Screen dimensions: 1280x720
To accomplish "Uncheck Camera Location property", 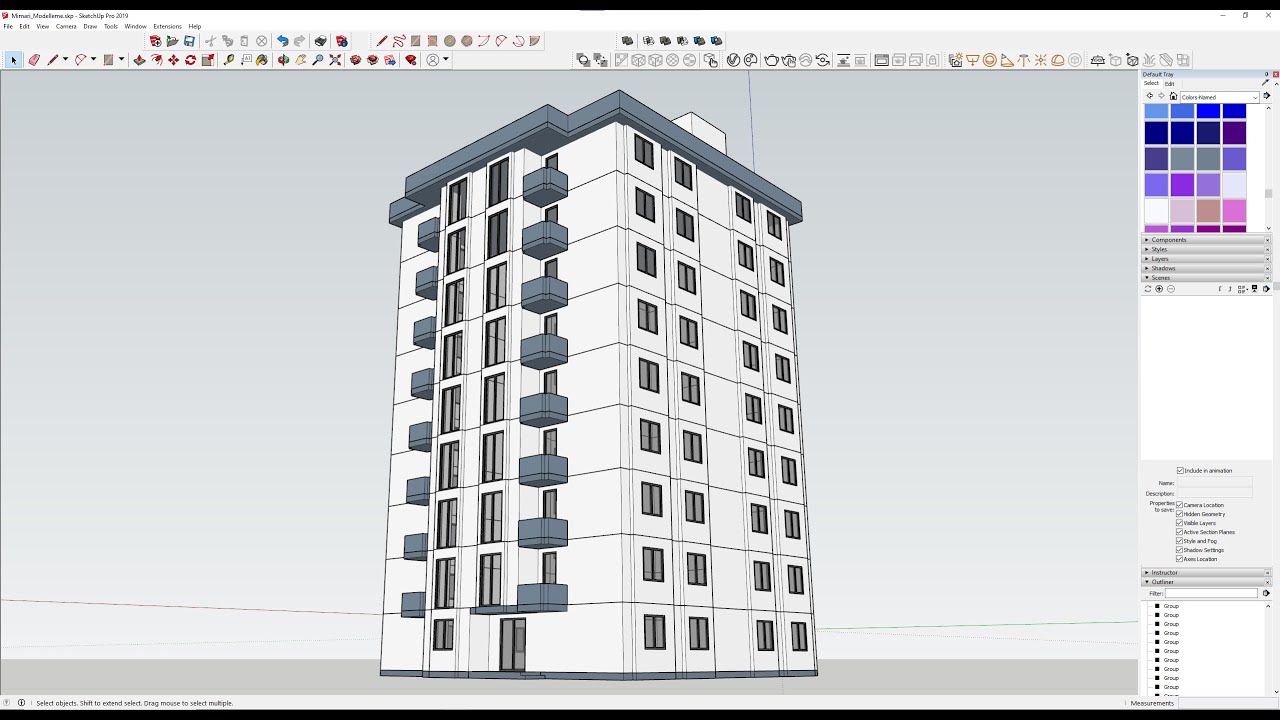I will pos(1180,505).
